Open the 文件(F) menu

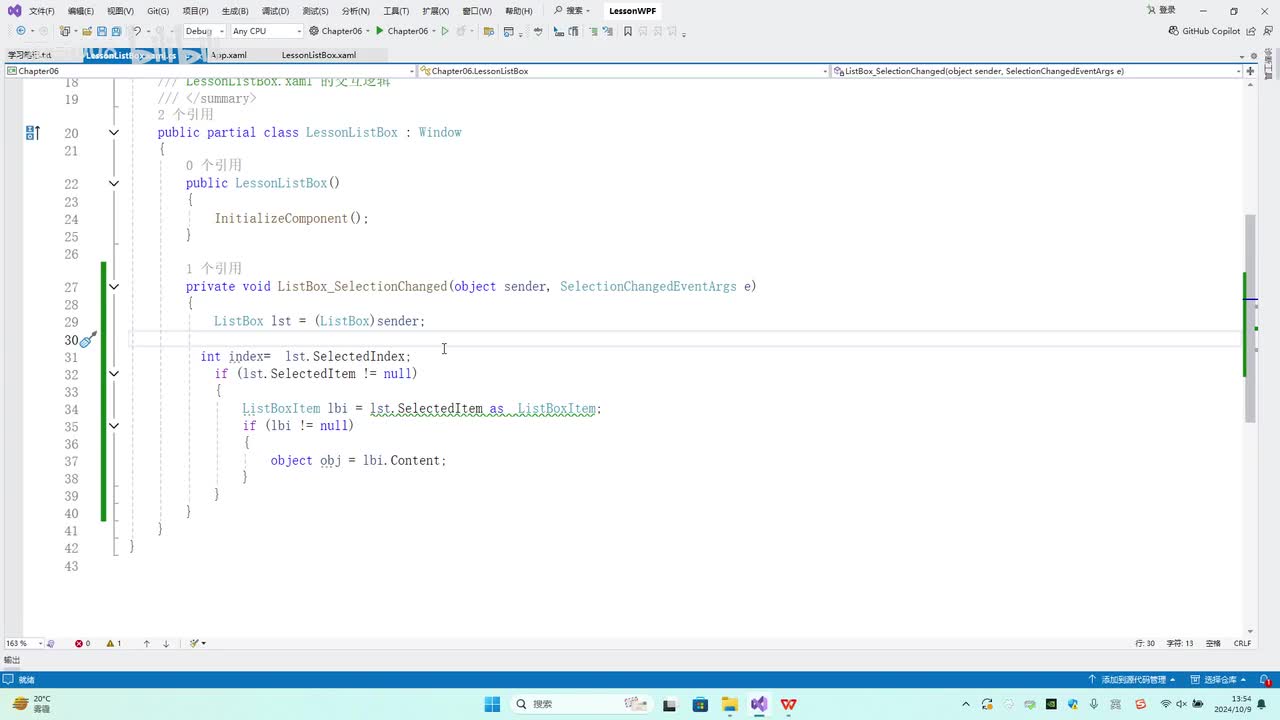pos(42,11)
